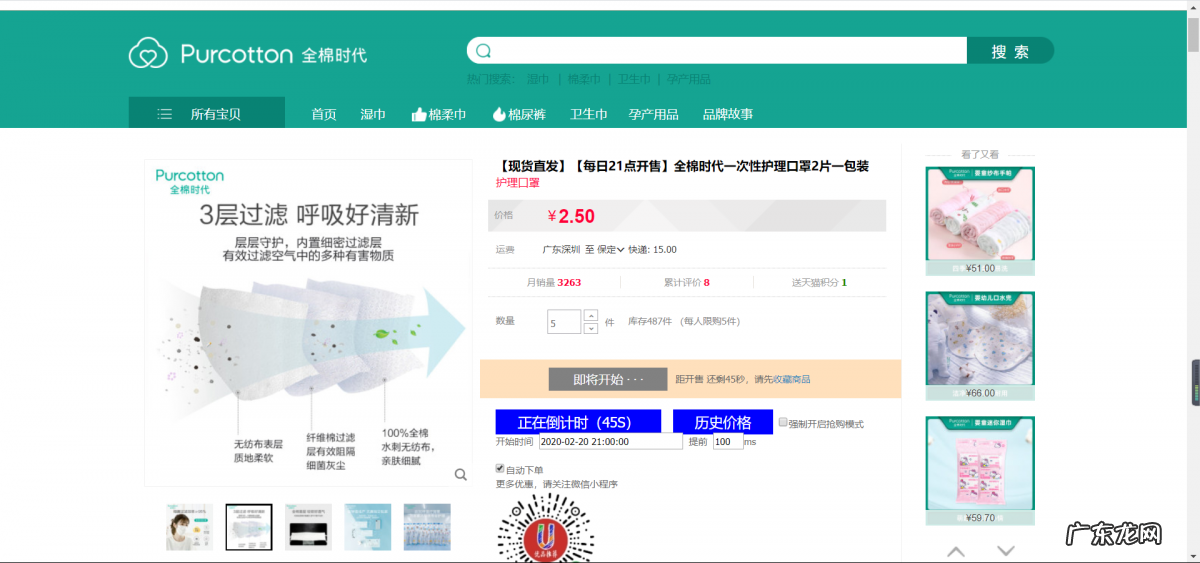Image resolution: width=1200 pixels, height=563 pixels.
Task: Click the flame icon next to 棉尿裤
Action: pos(499,114)
